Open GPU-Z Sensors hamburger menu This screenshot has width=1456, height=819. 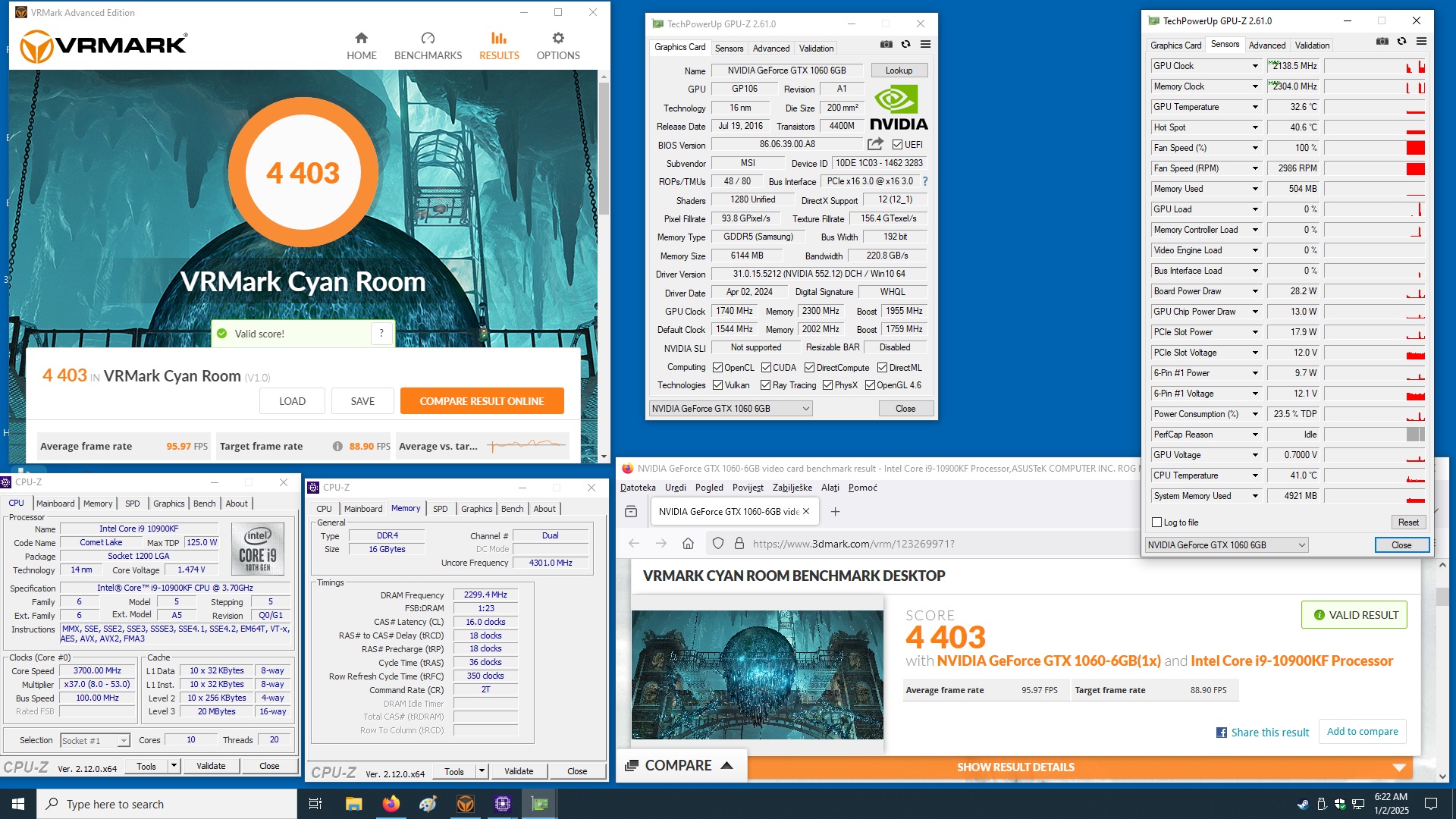[1421, 41]
